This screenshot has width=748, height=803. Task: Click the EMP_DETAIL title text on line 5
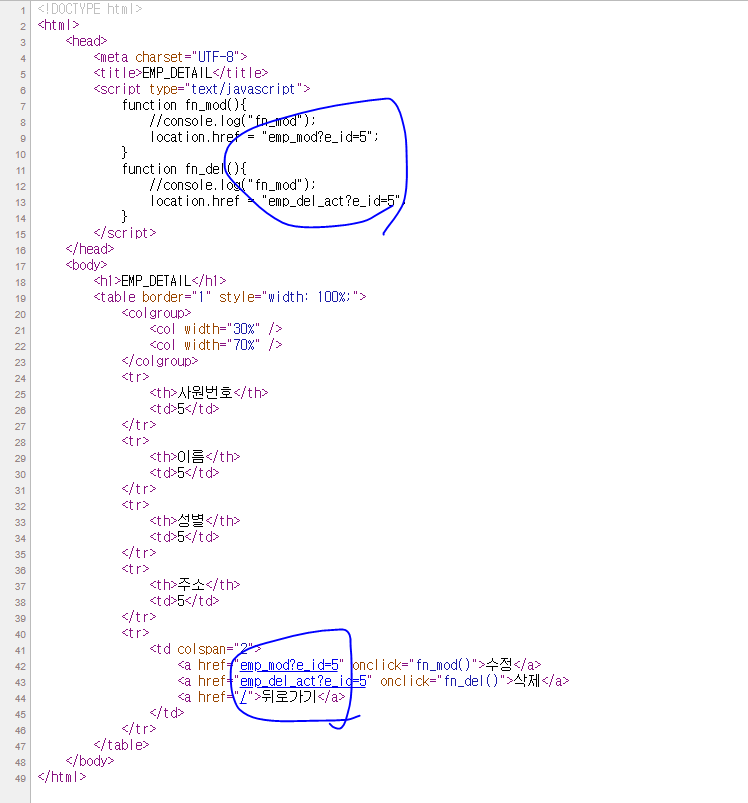[x=177, y=73]
